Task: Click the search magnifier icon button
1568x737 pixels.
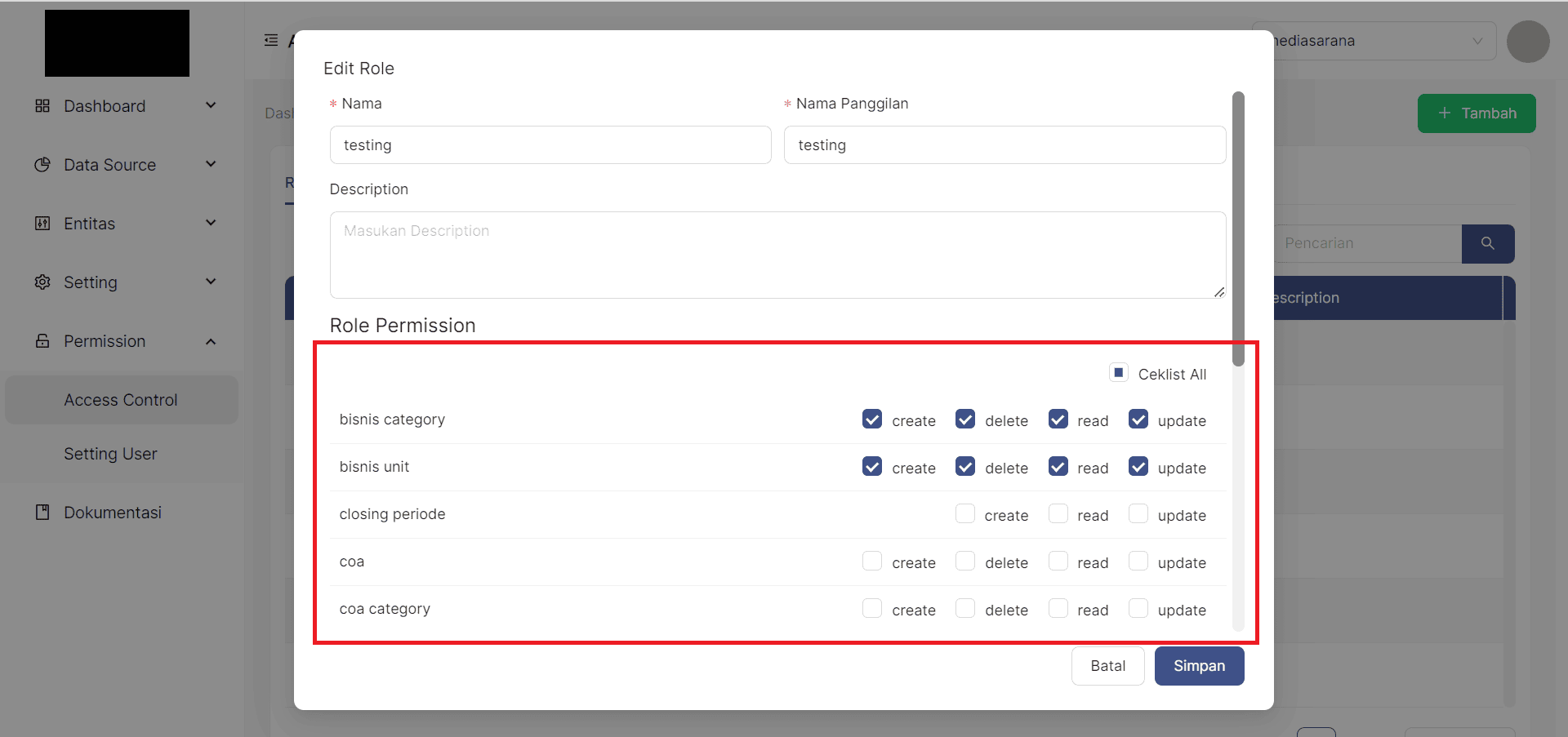Action: (1487, 244)
